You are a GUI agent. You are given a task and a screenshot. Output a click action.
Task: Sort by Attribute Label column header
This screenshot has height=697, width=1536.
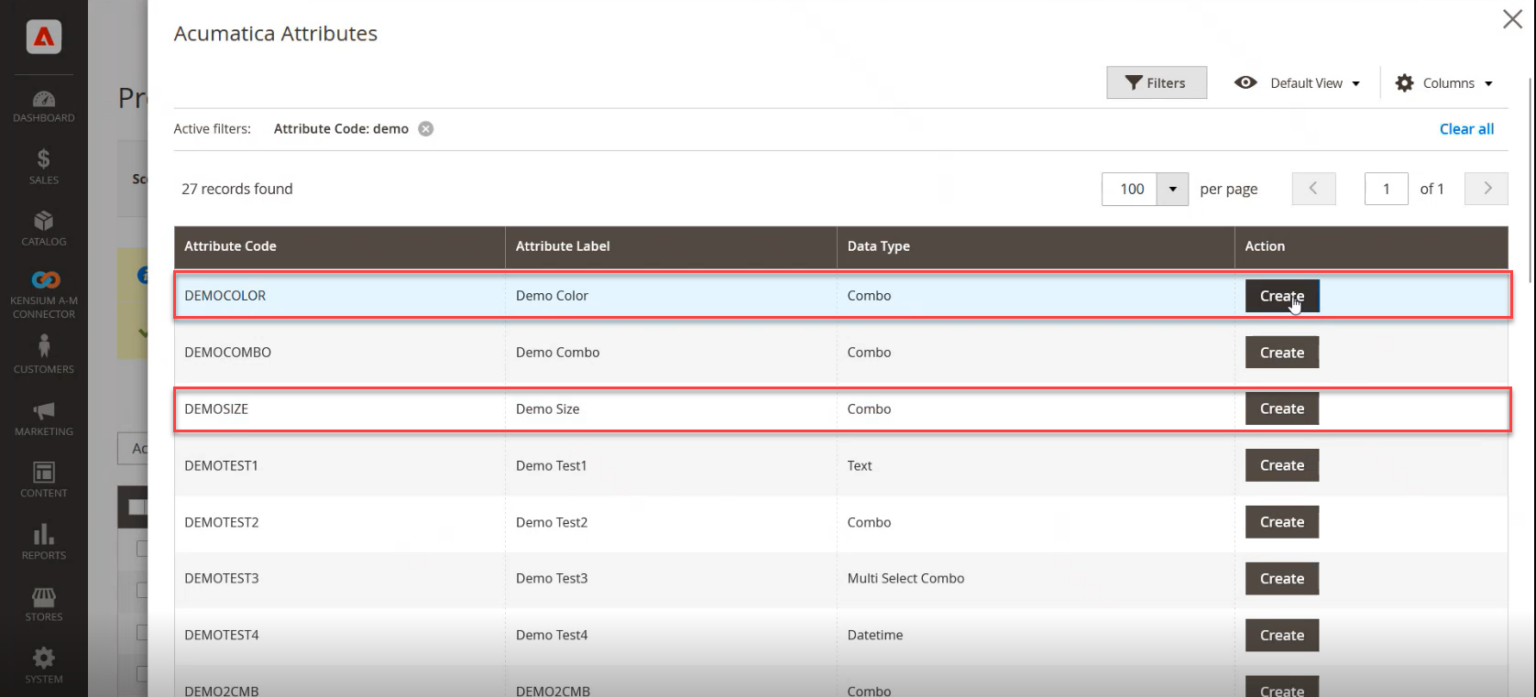(671, 246)
